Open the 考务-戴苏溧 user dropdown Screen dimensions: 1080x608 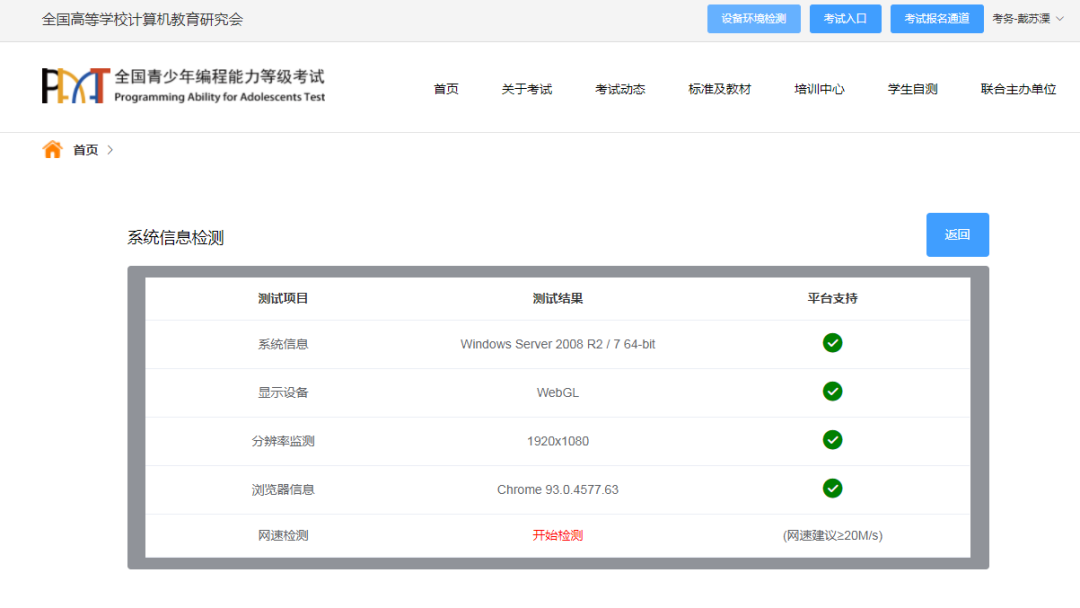[x=1028, y=19]
